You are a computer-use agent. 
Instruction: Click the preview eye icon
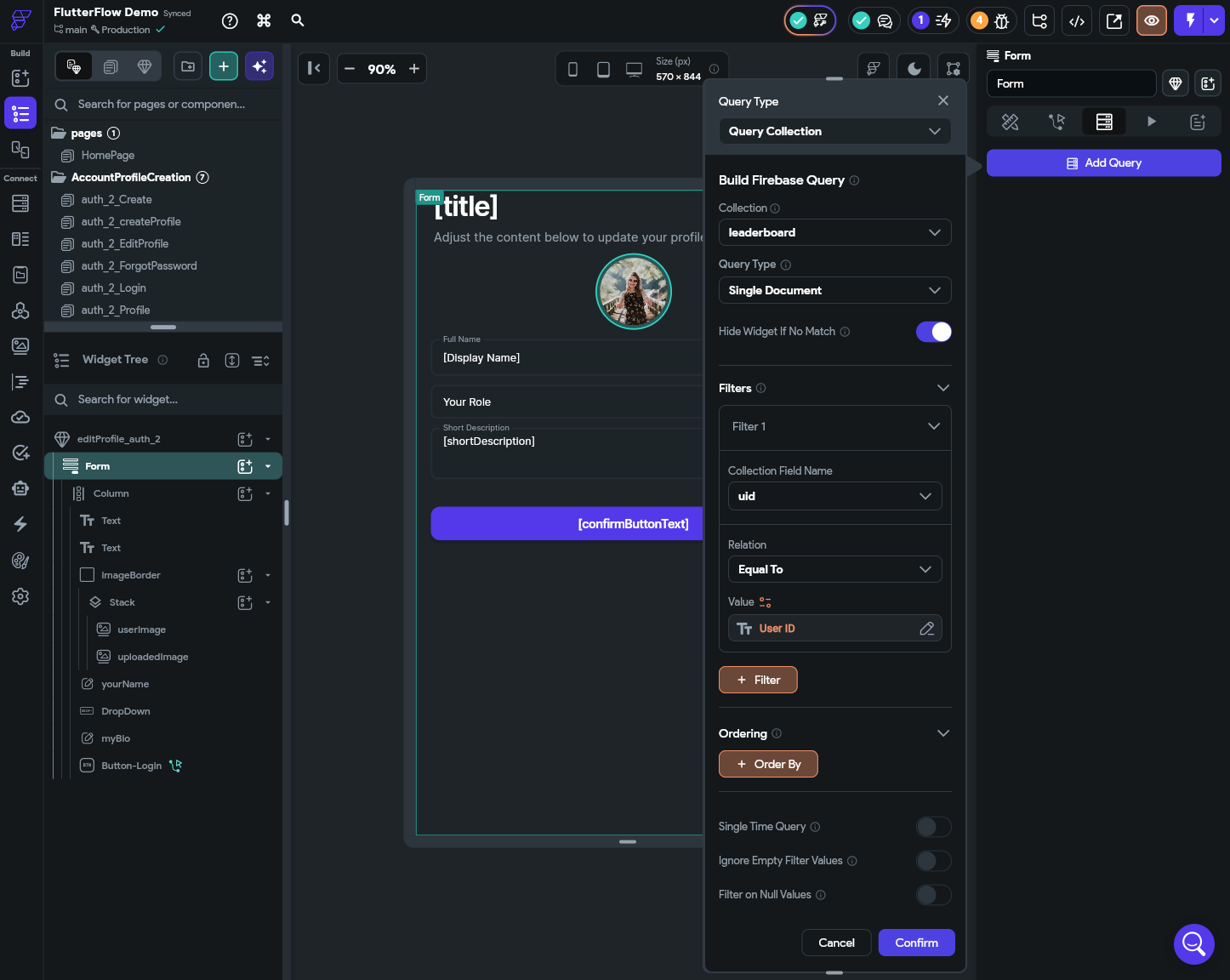(1152, 20)
